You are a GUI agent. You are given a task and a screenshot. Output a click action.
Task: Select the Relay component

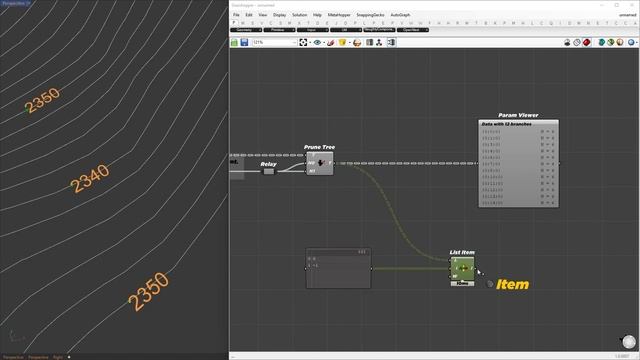coord(269,171)
